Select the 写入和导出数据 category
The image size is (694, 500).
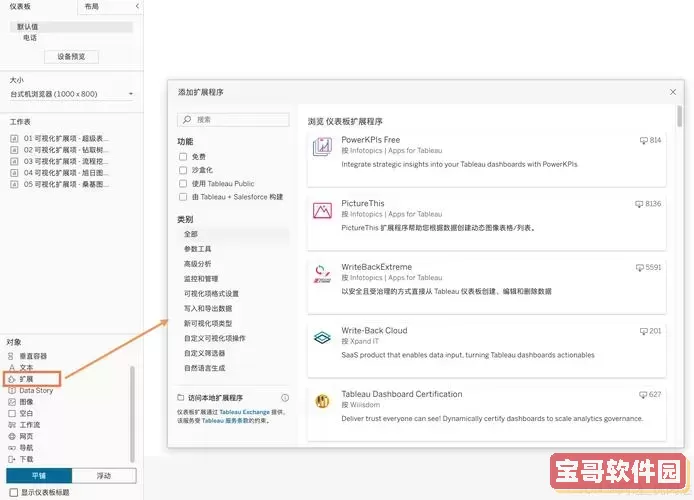point(208,308)
